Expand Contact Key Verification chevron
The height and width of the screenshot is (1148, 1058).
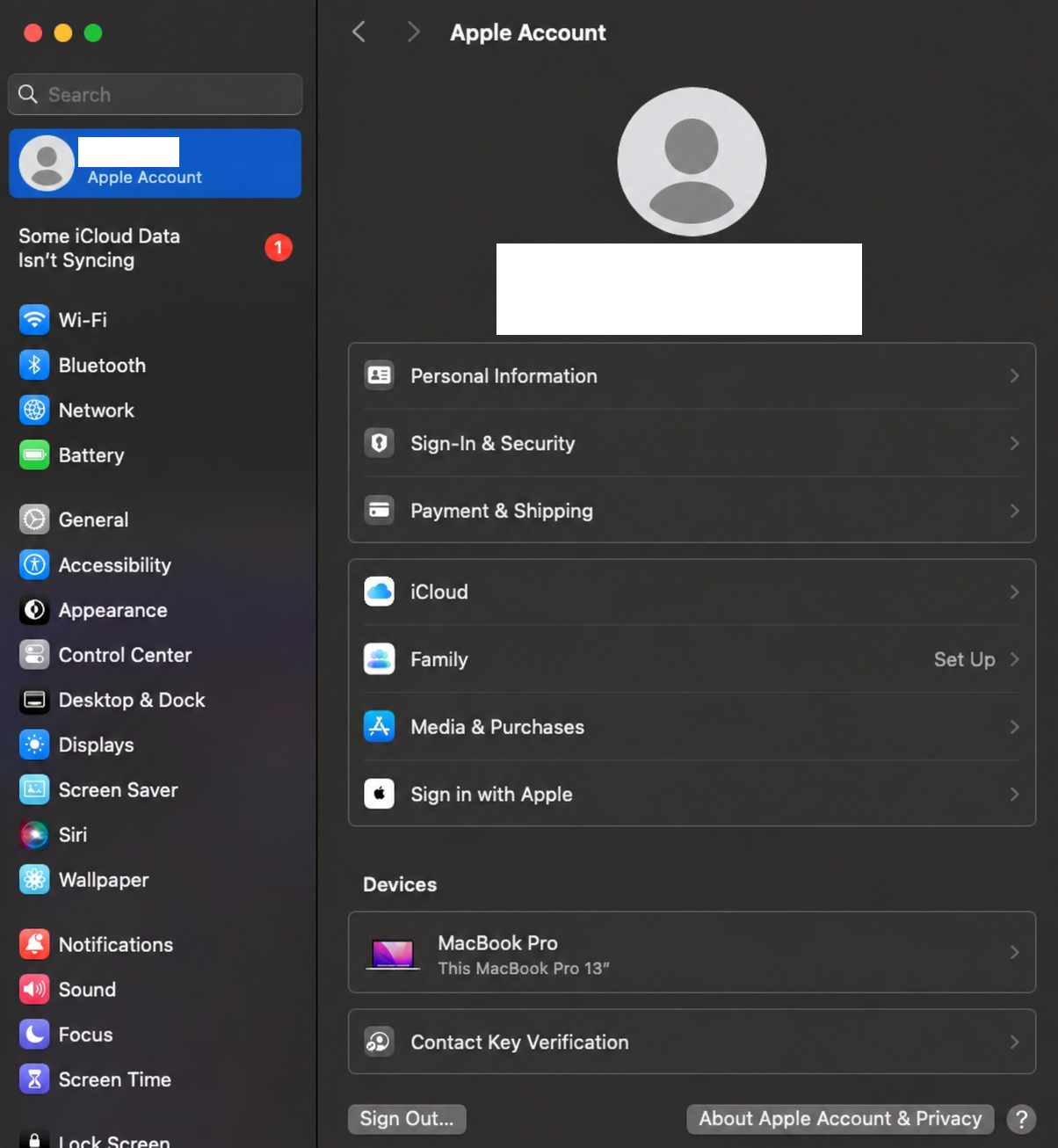(x=1014, y=1042)
